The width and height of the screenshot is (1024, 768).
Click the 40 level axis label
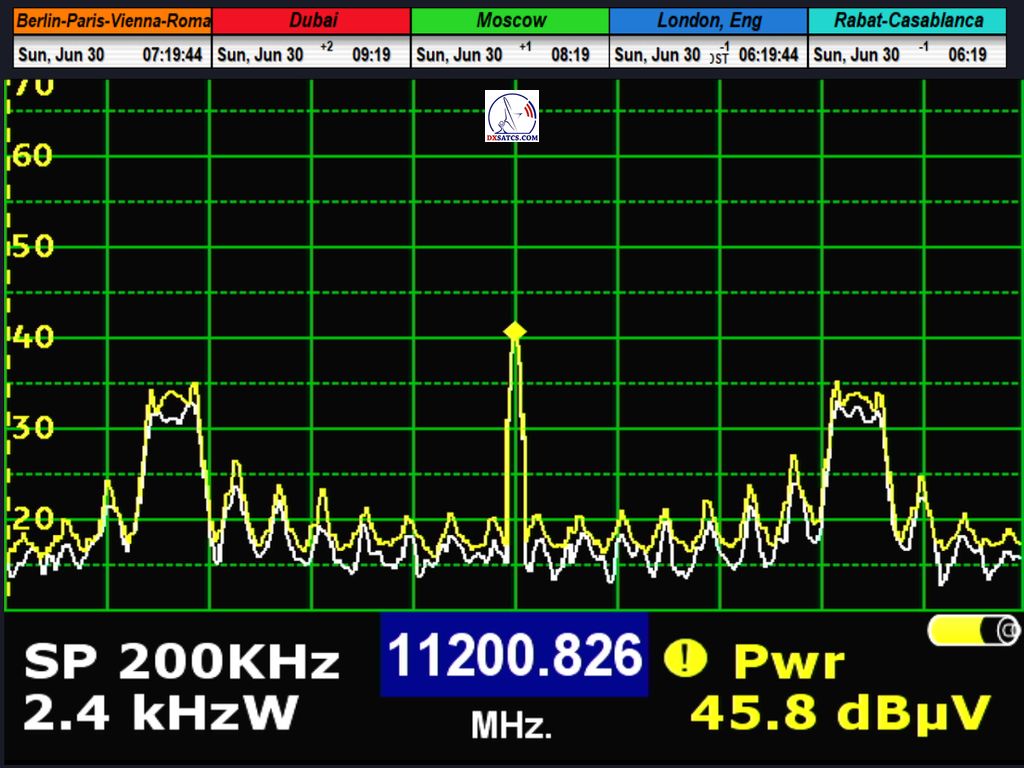pyautogui.click(x=32, y=337)
